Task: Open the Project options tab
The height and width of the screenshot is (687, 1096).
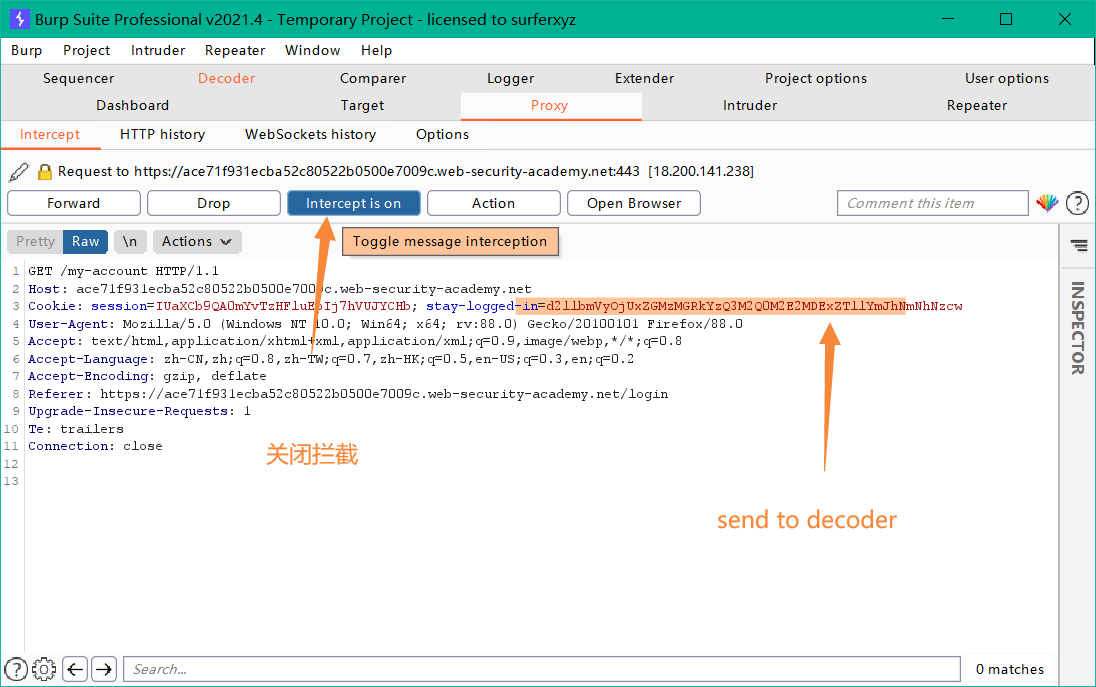Action: click(x=816, y=78)
